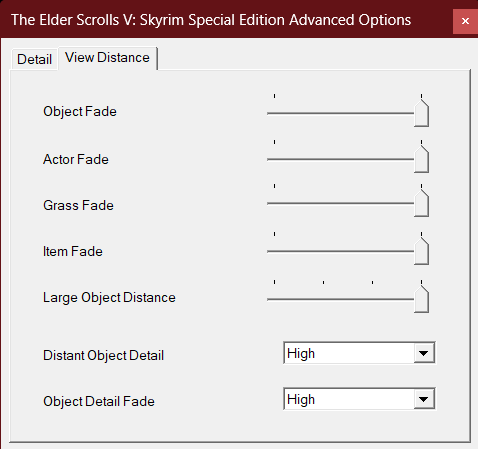Image resolution: width=478 pixels, height=449 pixels.
Task: Click the Large Object Distance label
Action: 109,298
